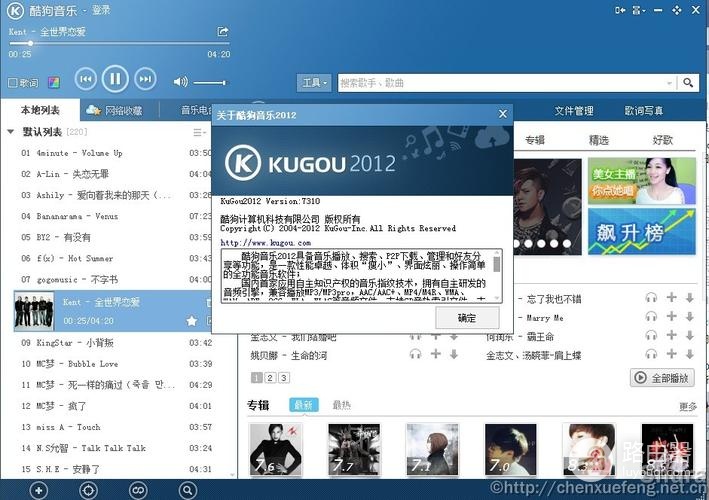Select song 06 f(x) - Hot Summer
This screenshot has height=500, width=709.
pos(117,259)
